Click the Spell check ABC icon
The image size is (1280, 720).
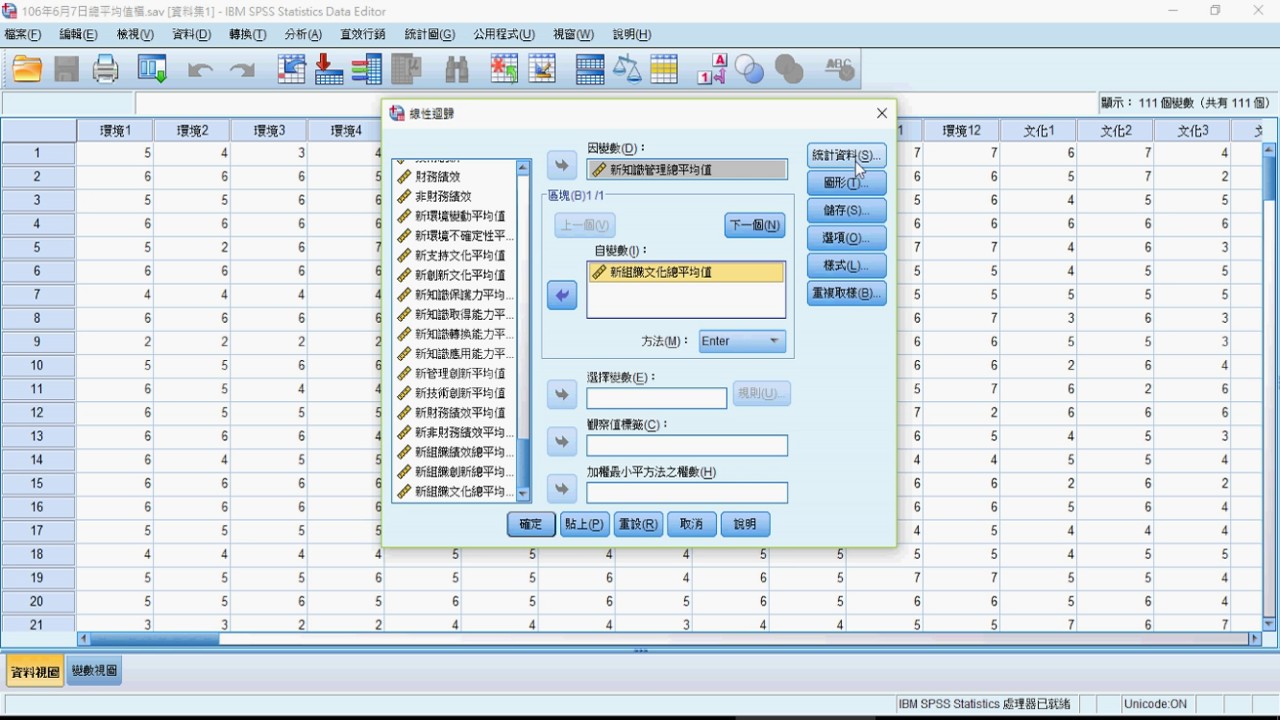click(839, 69)
